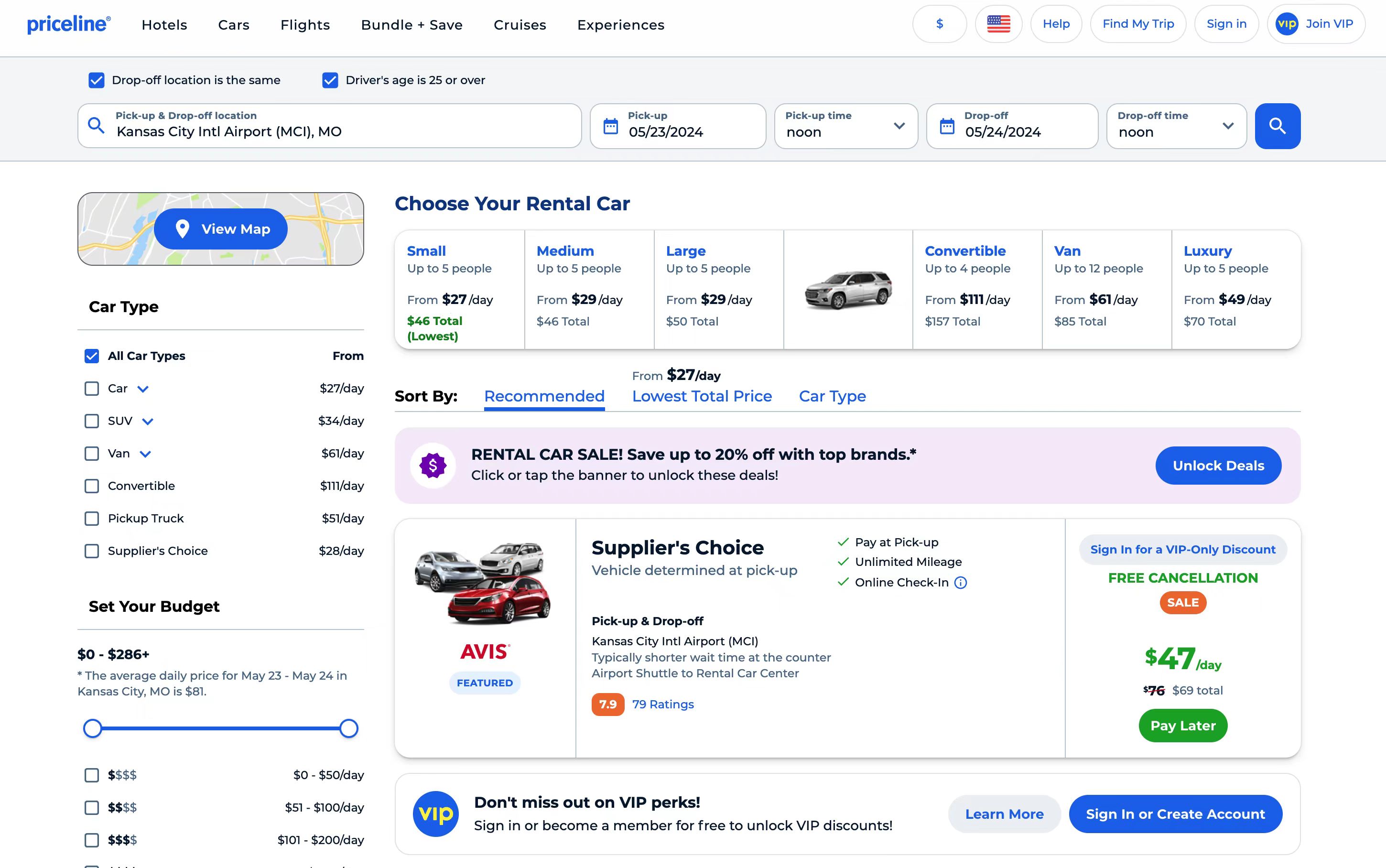1386x868 pixels.
Task: Click the right budget slider handle
Action: click(348, 728)
